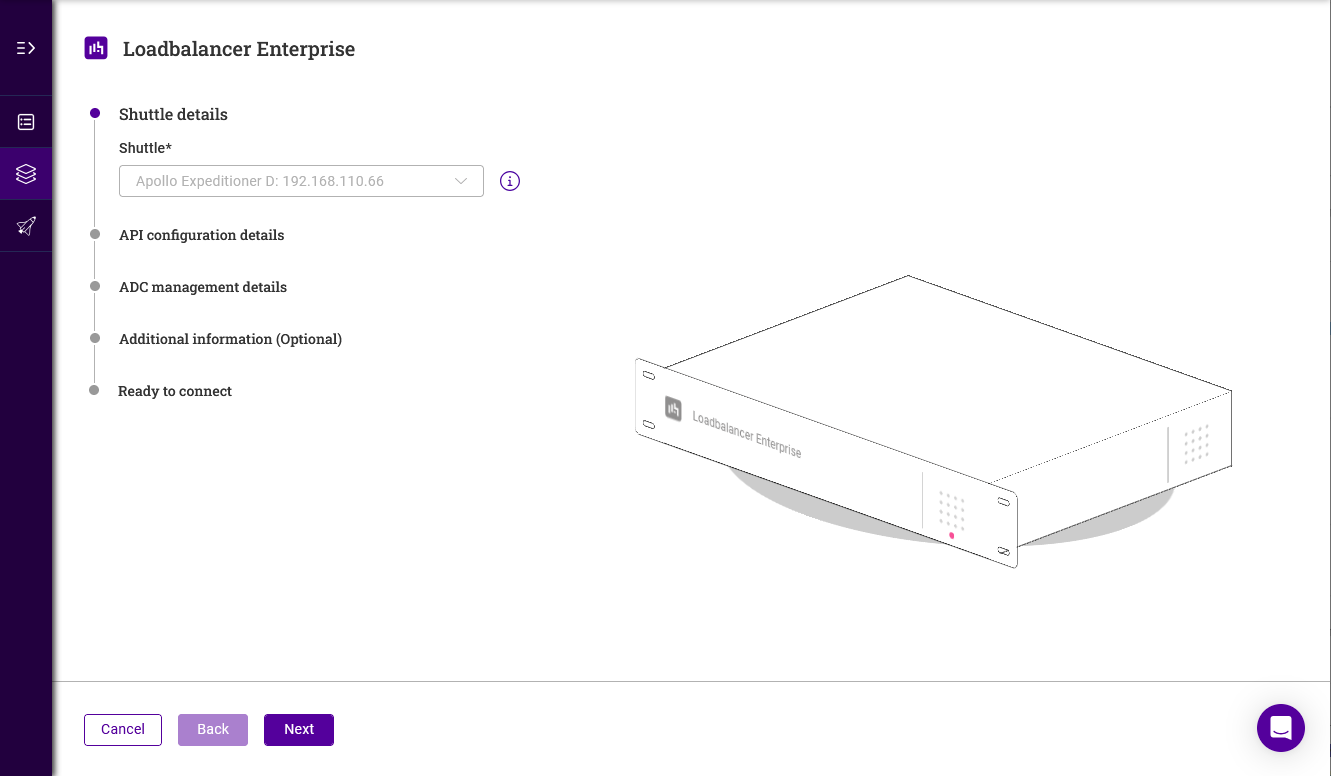
Task: Click the Next button
Action: pyautogui.click(x=299, y=729)
